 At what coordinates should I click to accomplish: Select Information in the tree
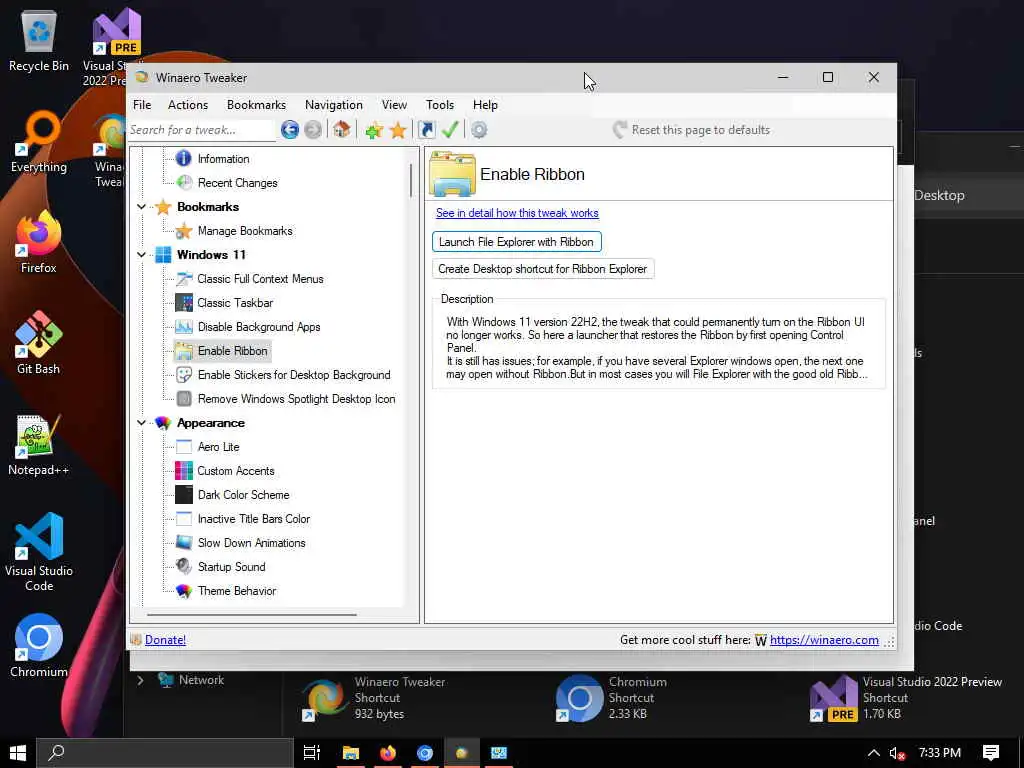tap(223, 159)
